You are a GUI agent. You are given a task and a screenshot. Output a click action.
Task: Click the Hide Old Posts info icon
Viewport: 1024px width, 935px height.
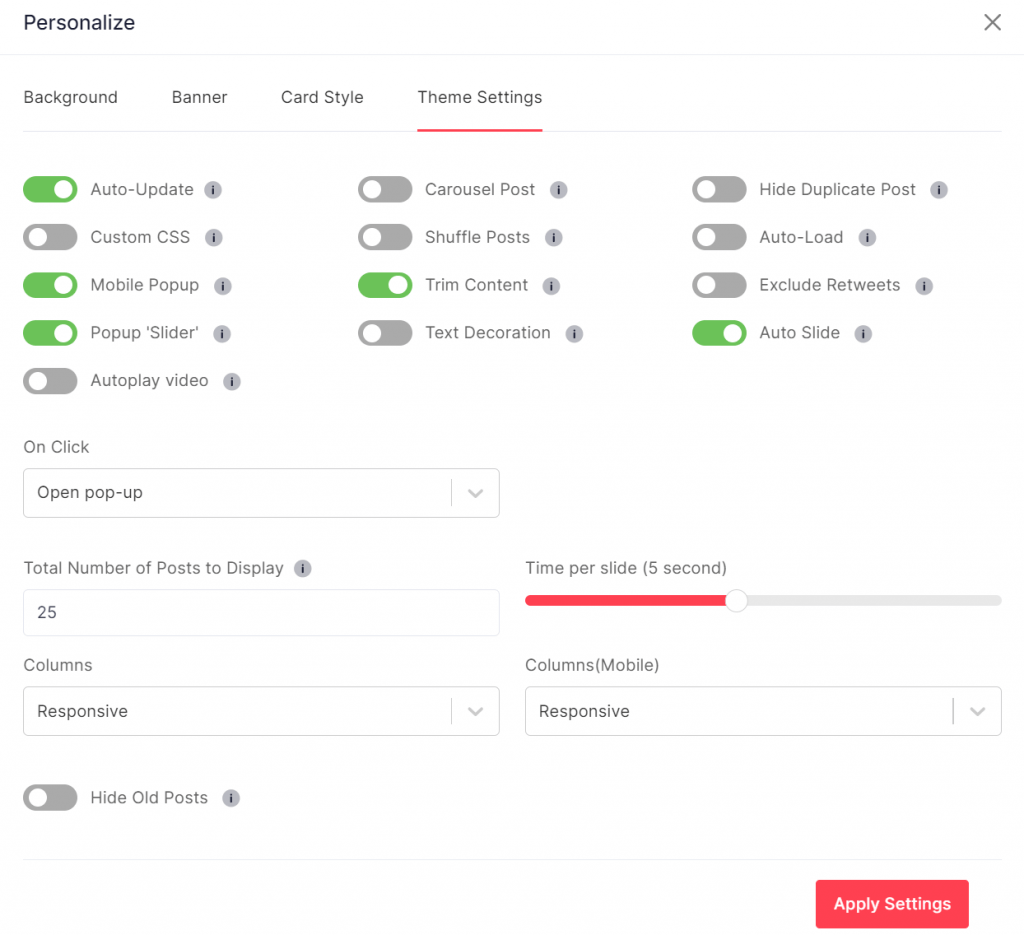(x=231, y=798)
